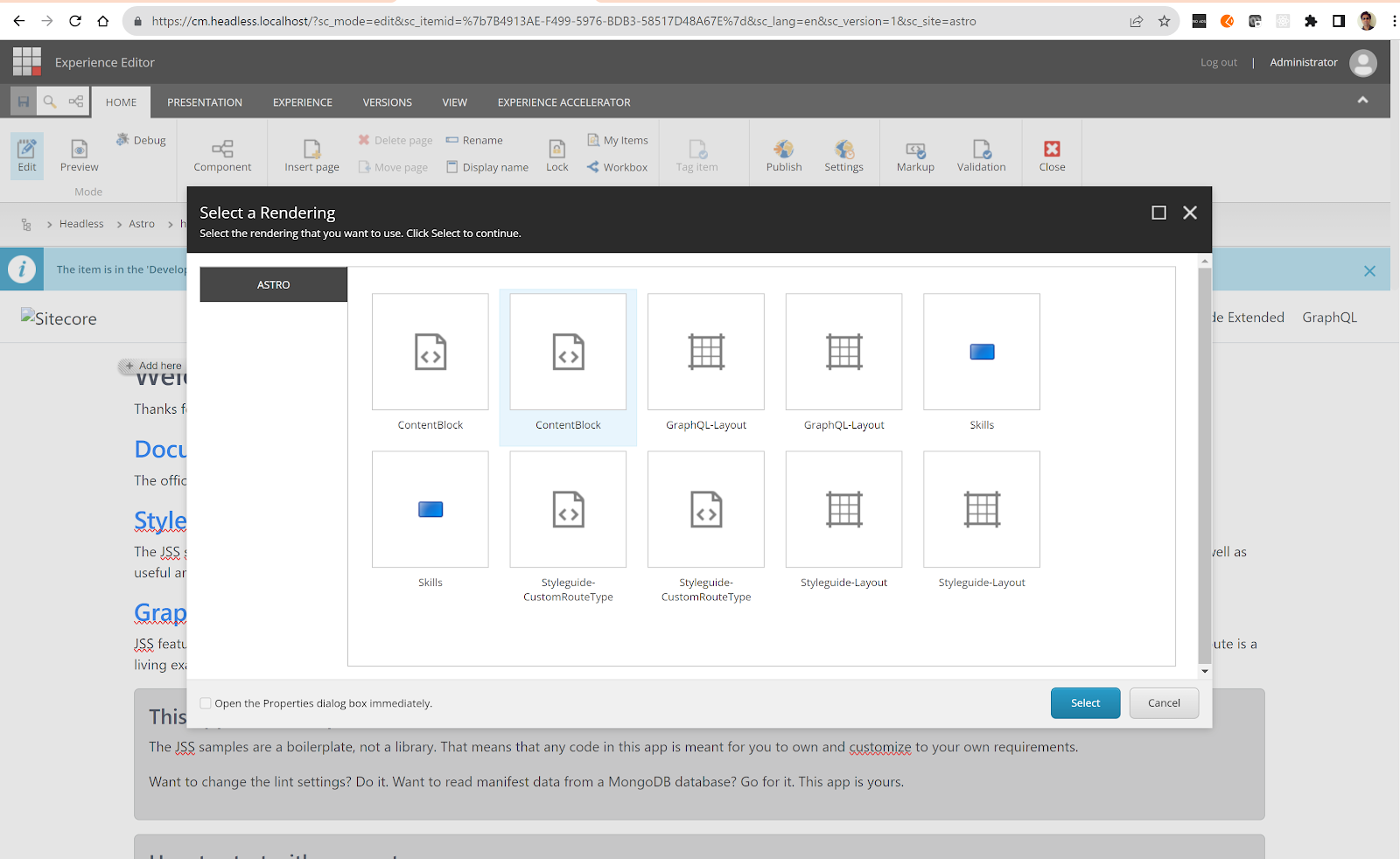Viewport: 1400px width, 859px height.
Task: Click the GraphQL navigation link
Action: pyautogui.click(x=1329, y=318)
